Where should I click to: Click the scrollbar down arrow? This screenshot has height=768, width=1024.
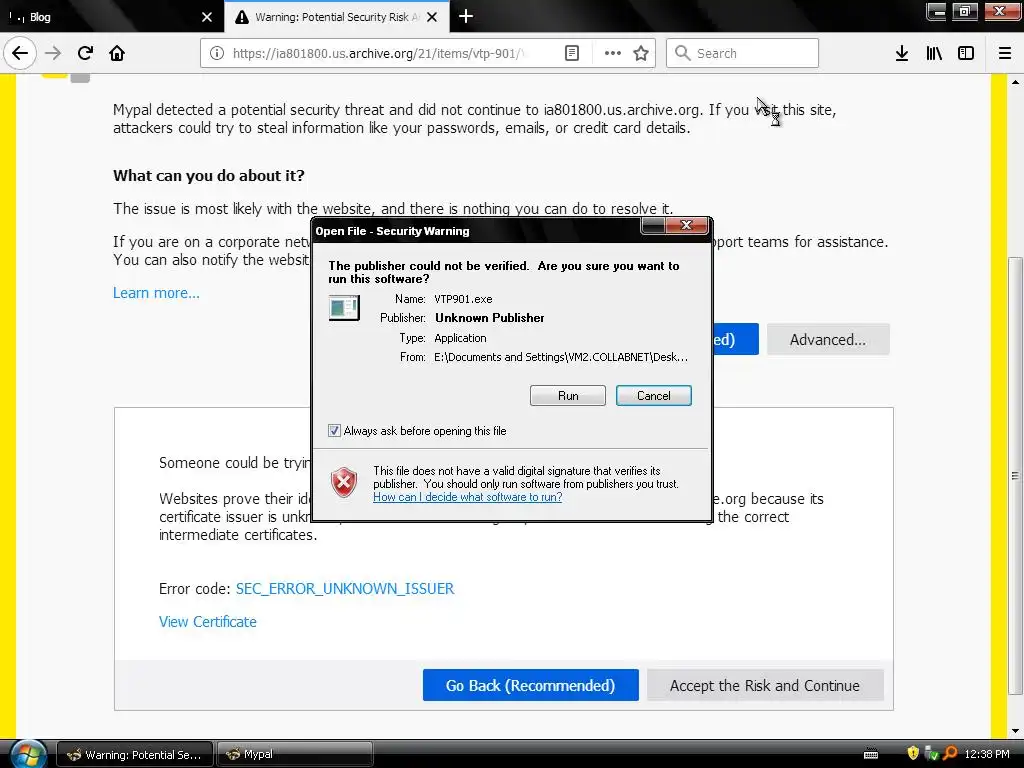tap(1015, 731)
